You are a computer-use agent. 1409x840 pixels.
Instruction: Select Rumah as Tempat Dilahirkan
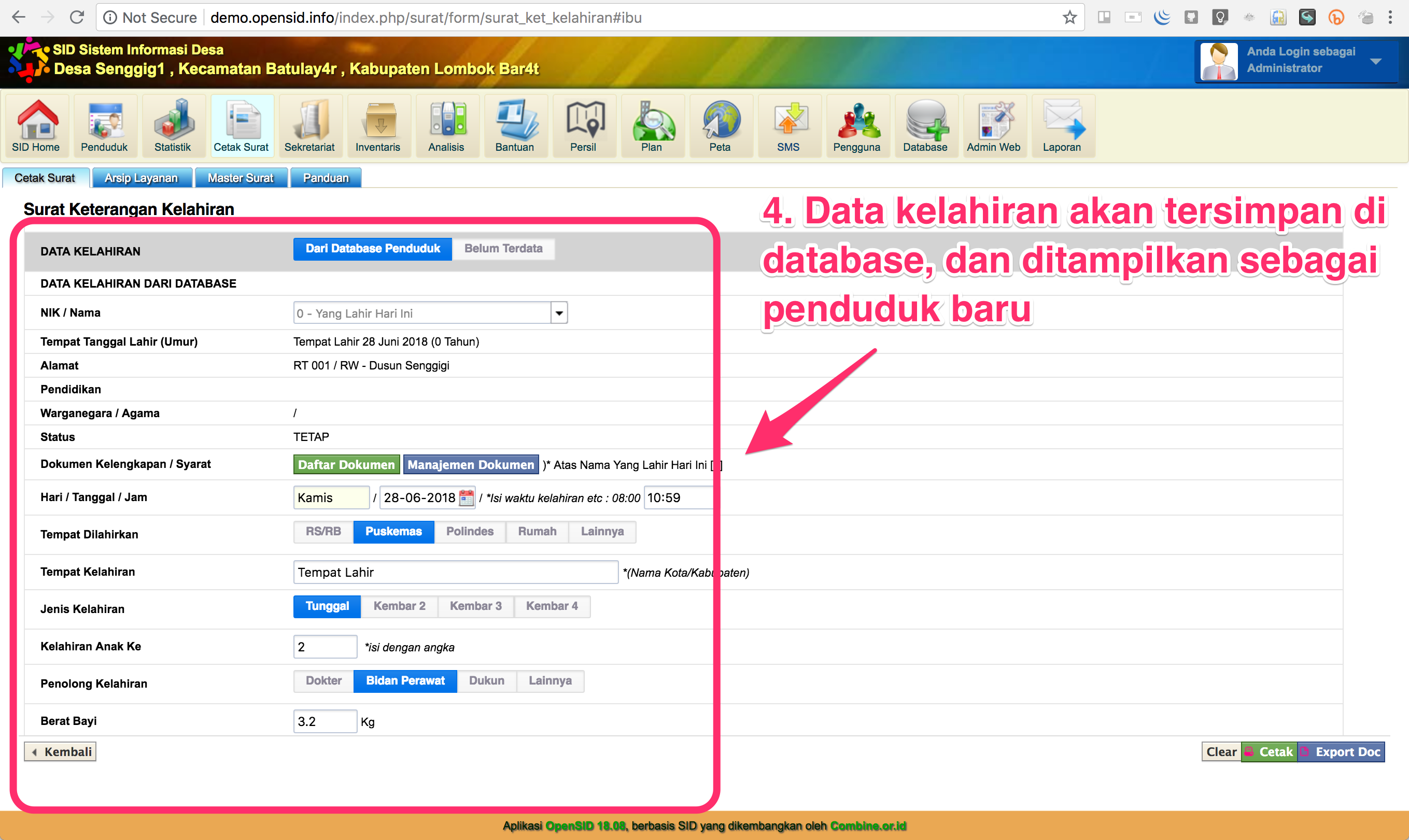point(537,532)
